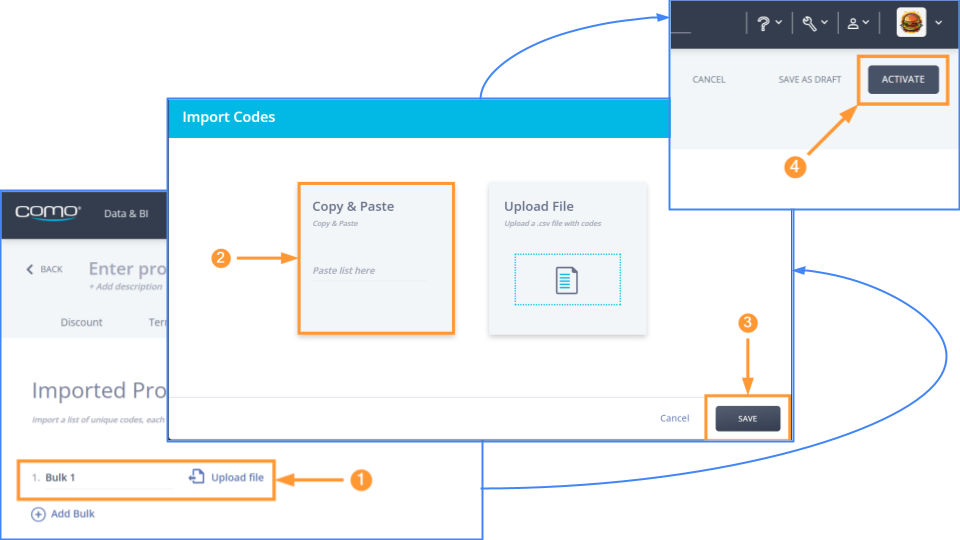Click the Bulk 1 name field
960x540 pixels.
coord(109,478)
